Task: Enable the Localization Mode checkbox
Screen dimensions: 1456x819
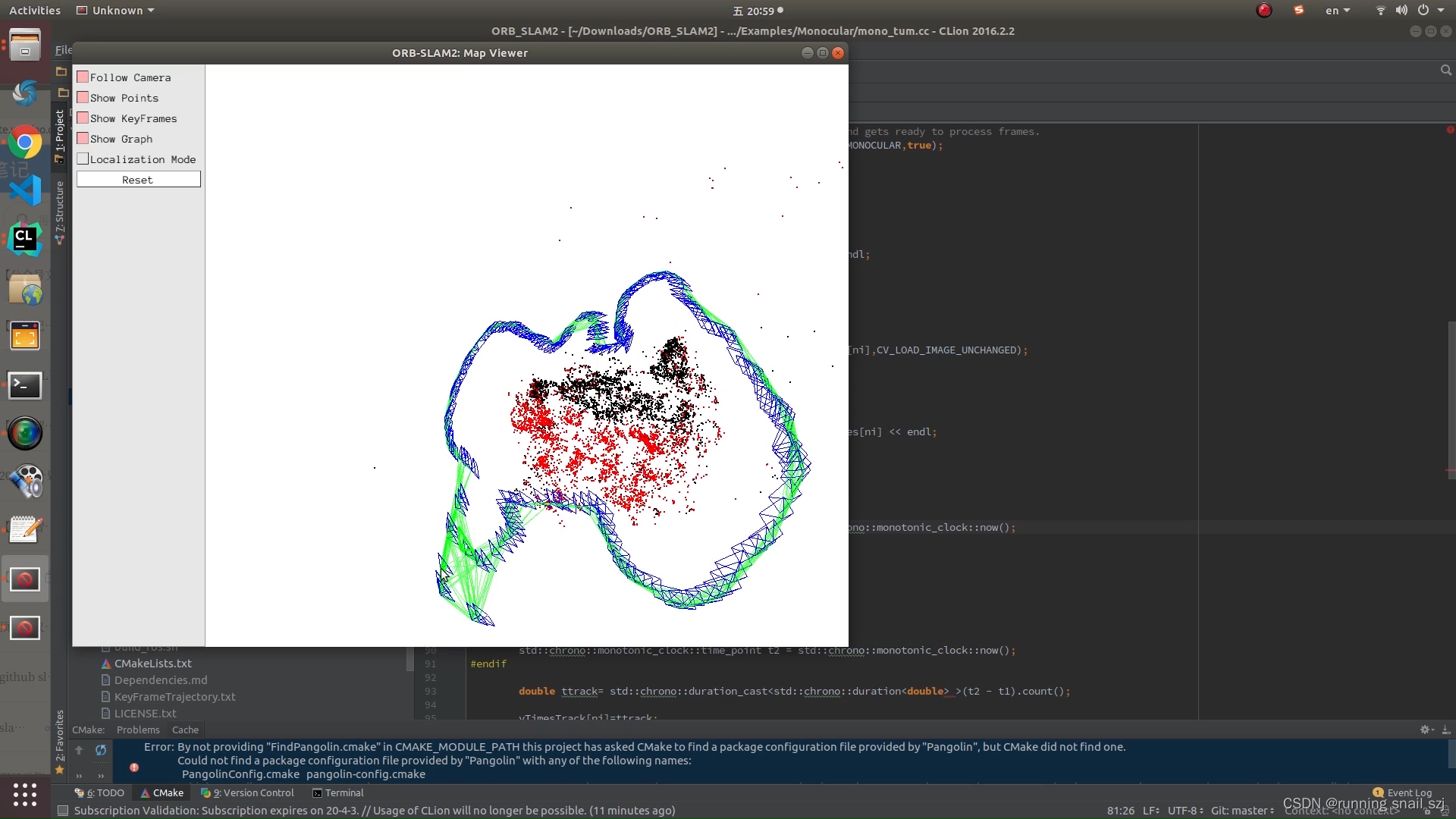Action: pyautogui.click(x=83, y=159)
